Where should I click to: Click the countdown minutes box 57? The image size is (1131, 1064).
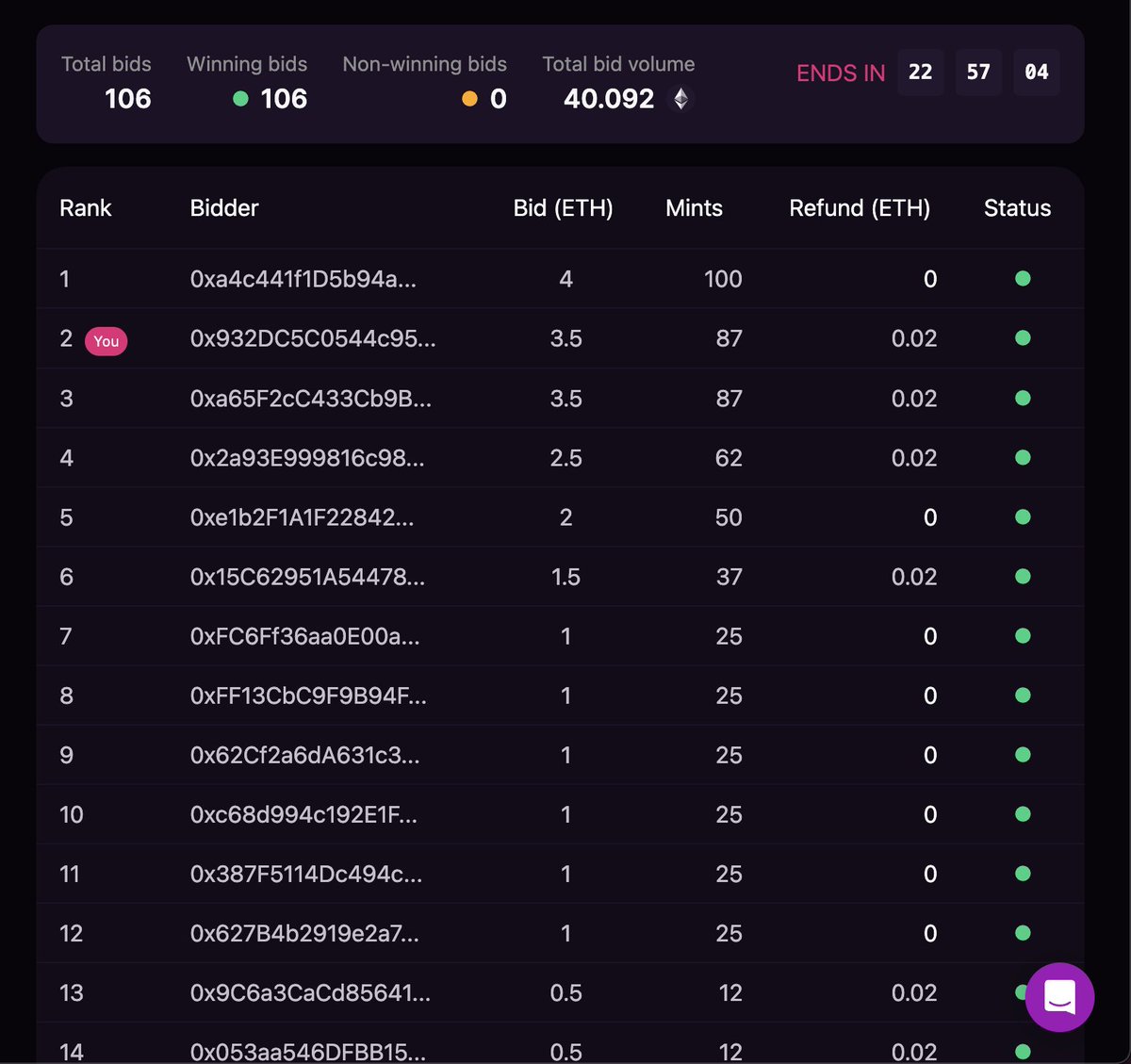coord(978,73)
